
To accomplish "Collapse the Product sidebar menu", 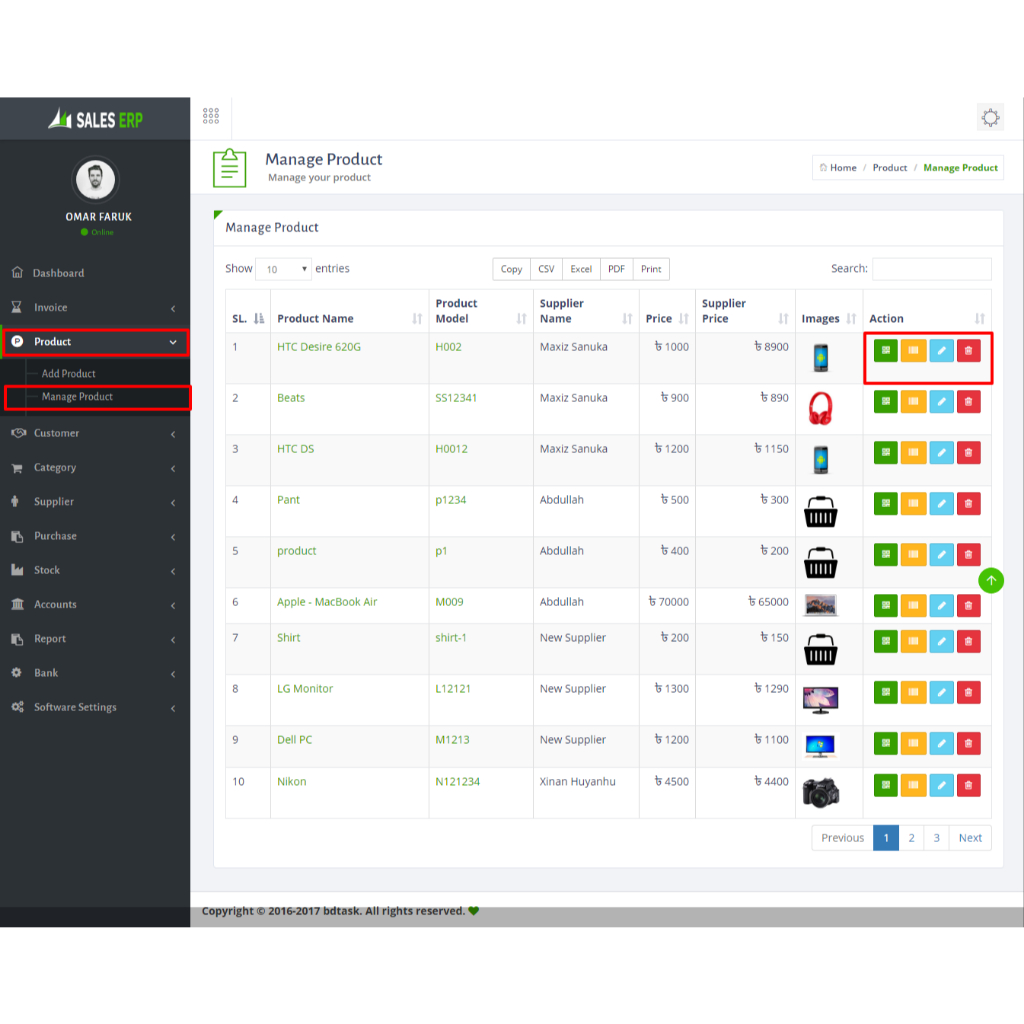I will coord(95,342).
